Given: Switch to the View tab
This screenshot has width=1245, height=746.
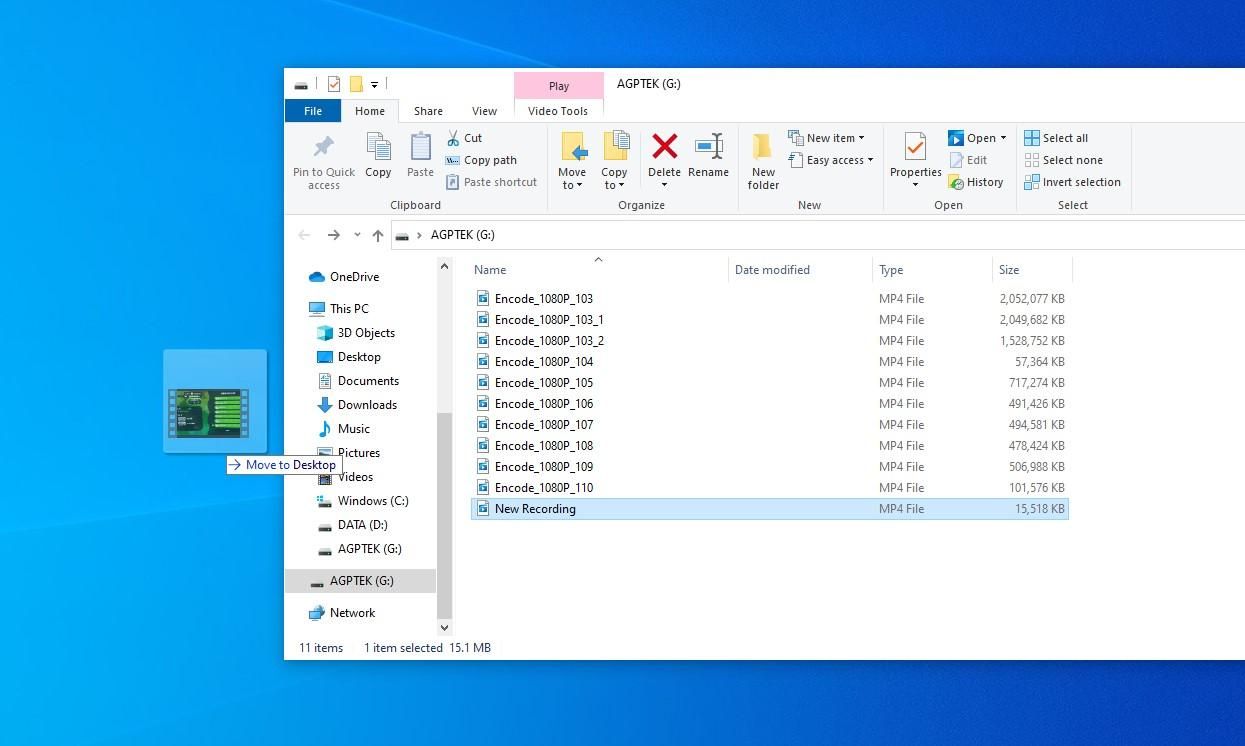Looking at the screenshot, I should pyautogui.click(x=485, y=111).
